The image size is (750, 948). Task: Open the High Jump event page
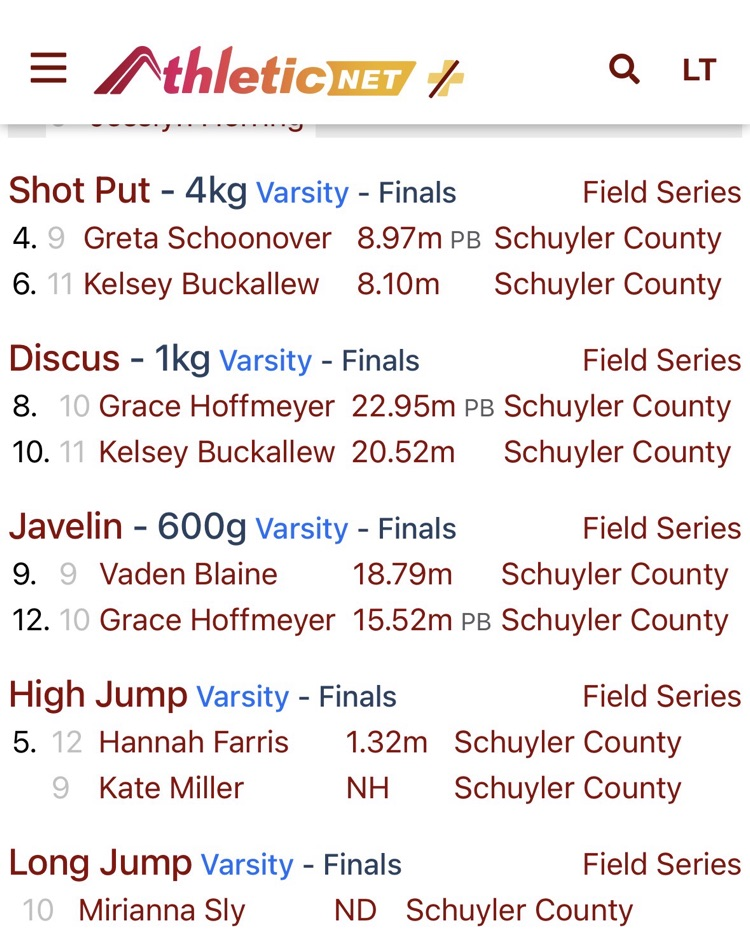[x=98, y=695]
